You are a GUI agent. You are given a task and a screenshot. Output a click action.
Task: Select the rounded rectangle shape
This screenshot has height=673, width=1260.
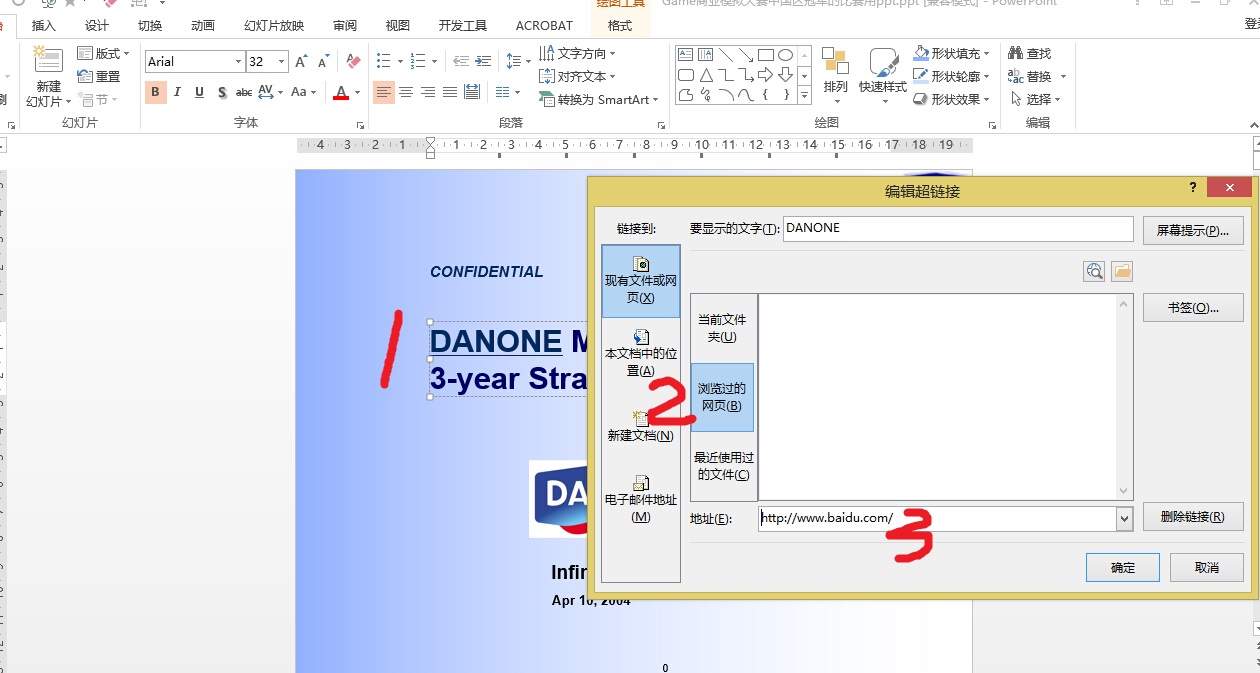(x=686, y=75)
